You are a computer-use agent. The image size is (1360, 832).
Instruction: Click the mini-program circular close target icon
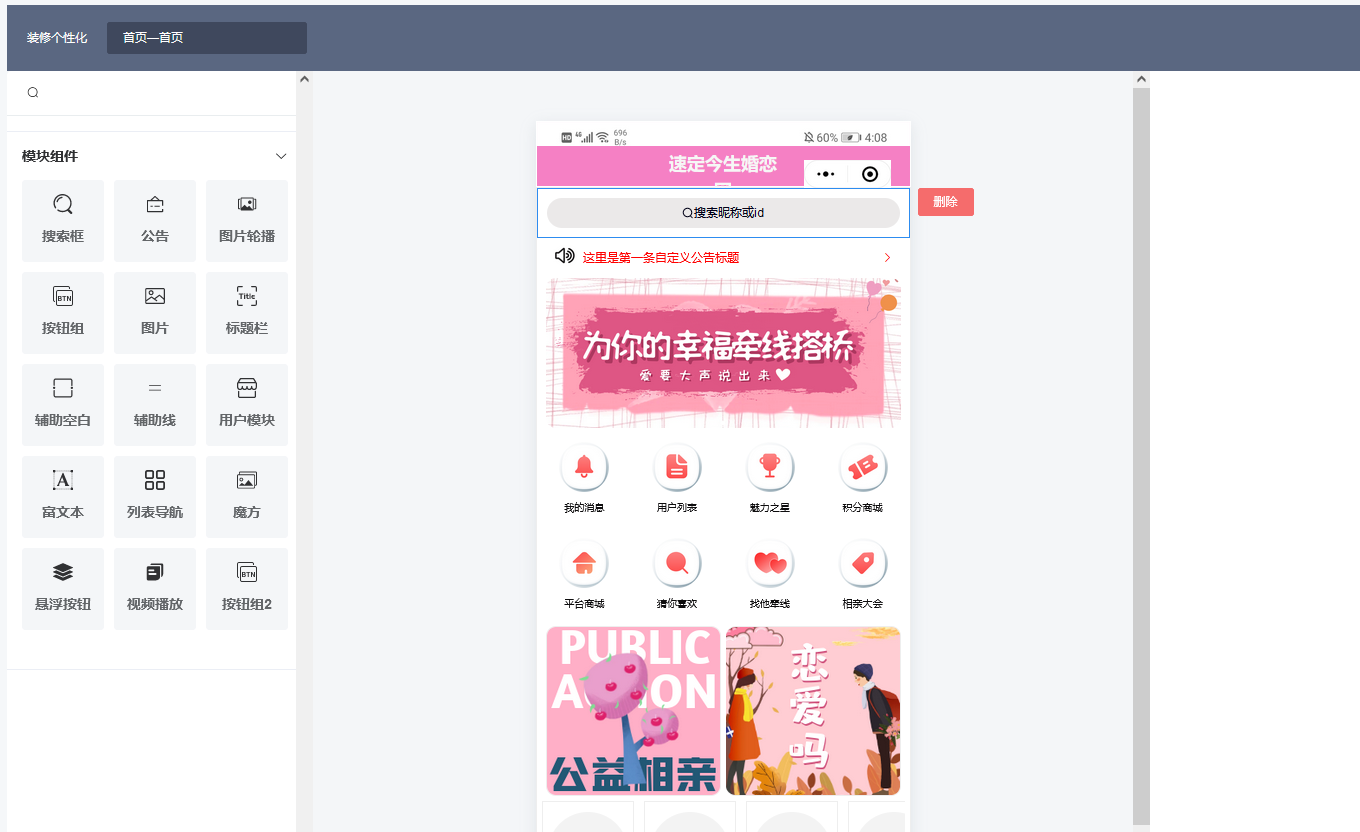870,174
